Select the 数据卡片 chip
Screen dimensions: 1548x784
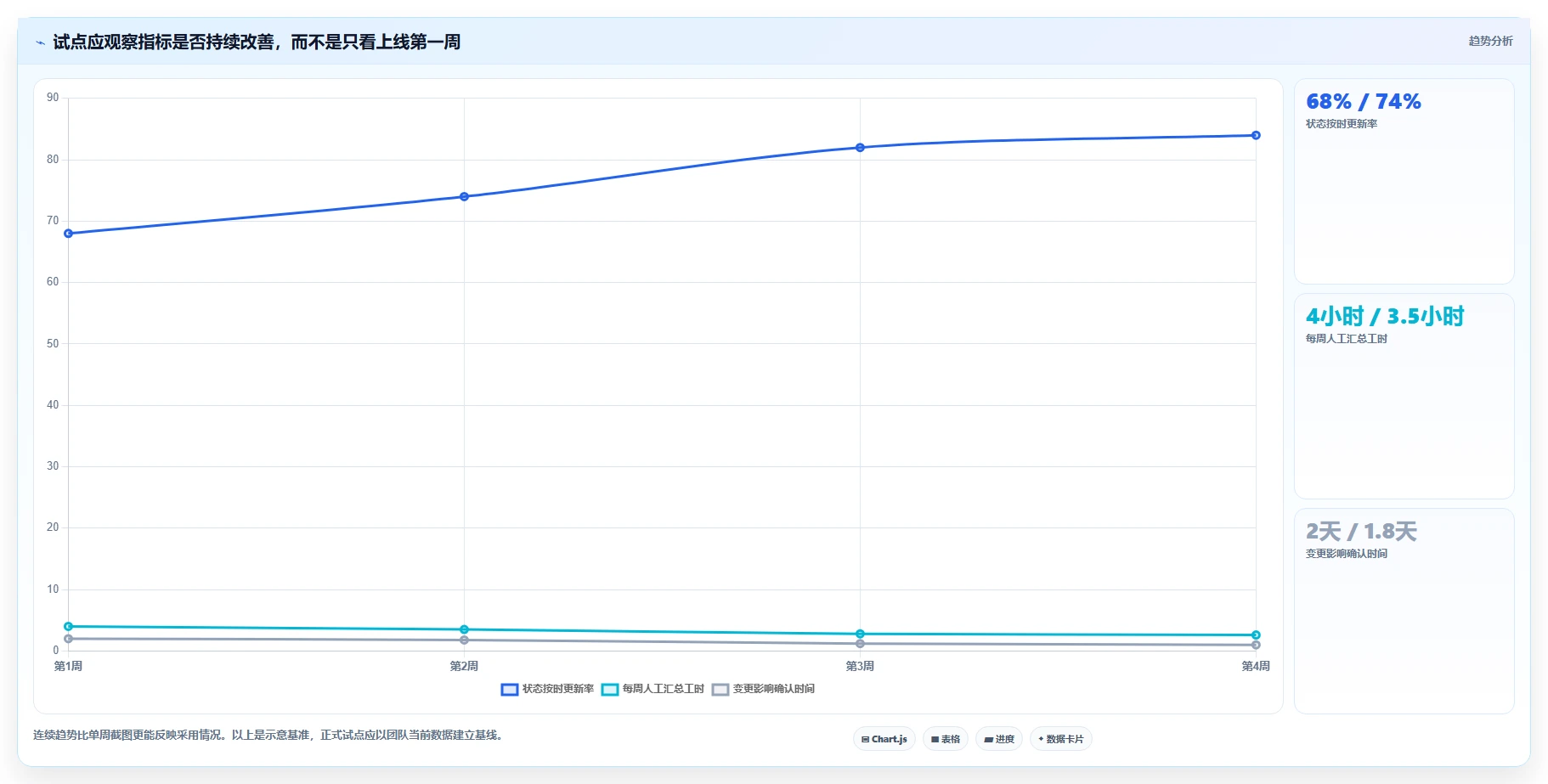tap(1061, 739)
